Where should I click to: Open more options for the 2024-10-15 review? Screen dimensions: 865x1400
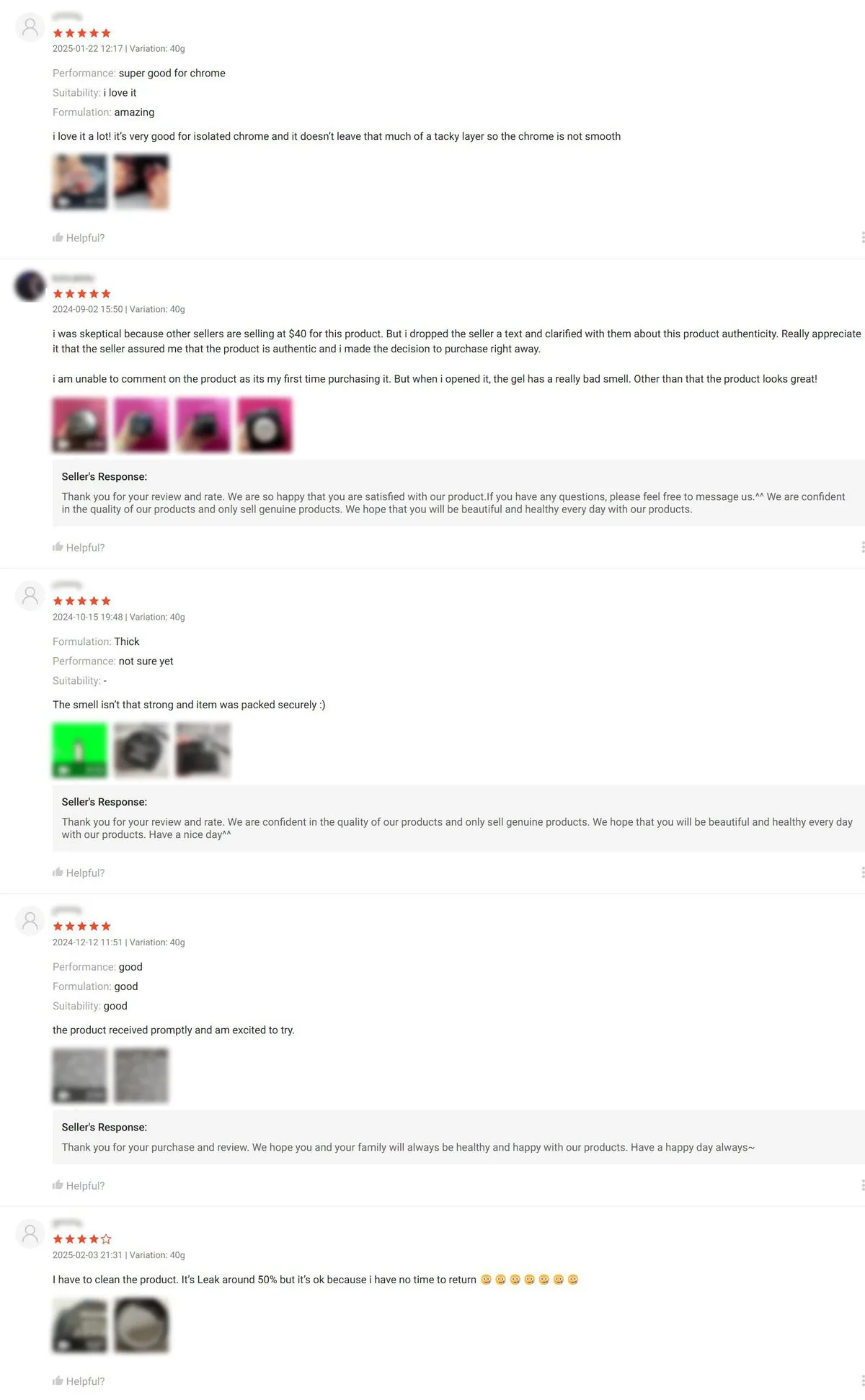pyautogui.click(x=862, y=873)
